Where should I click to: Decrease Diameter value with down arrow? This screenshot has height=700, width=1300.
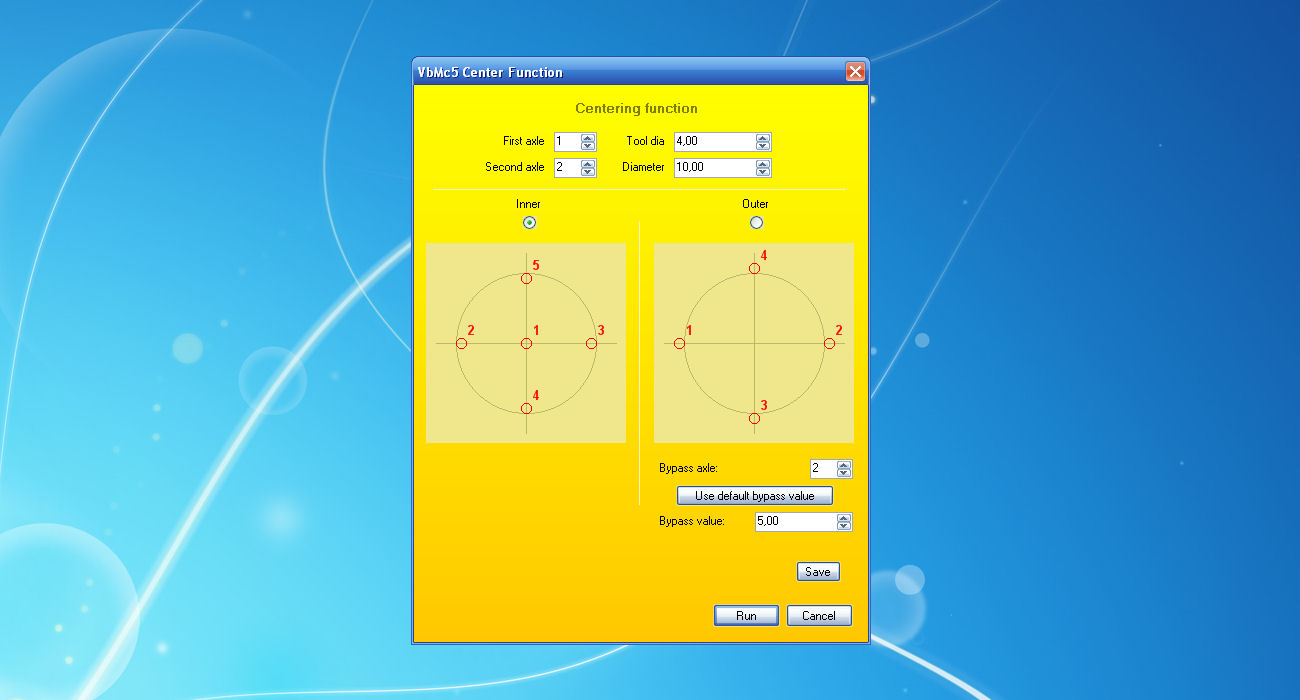[763, 172]
